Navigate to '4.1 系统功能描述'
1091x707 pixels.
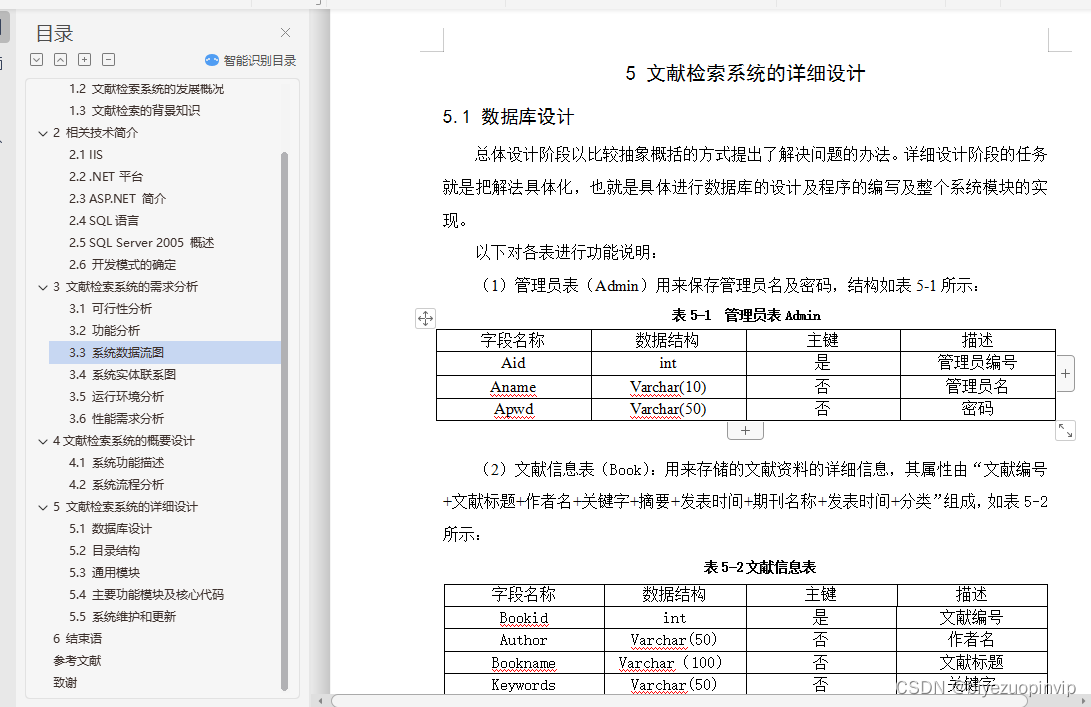116,463
